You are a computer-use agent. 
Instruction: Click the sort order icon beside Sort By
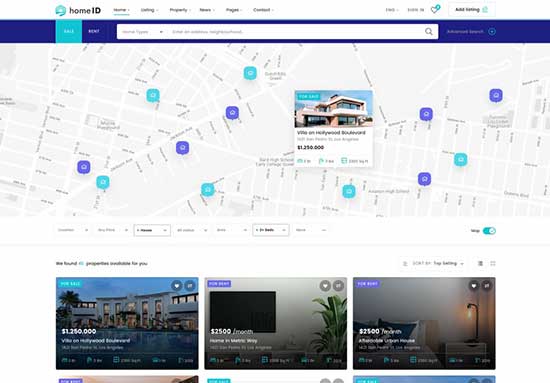pos(405,264)
